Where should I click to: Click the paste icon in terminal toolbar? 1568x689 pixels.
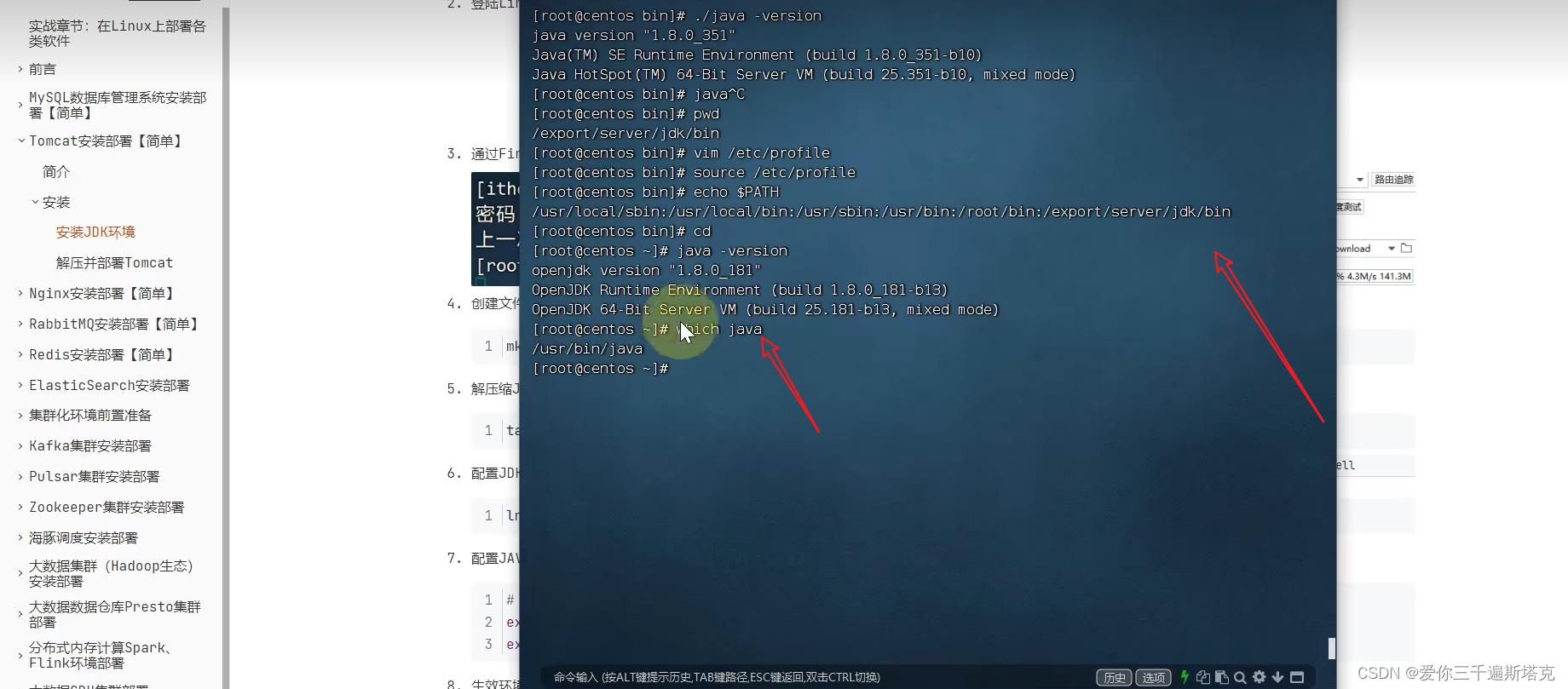click(1222, 677)
